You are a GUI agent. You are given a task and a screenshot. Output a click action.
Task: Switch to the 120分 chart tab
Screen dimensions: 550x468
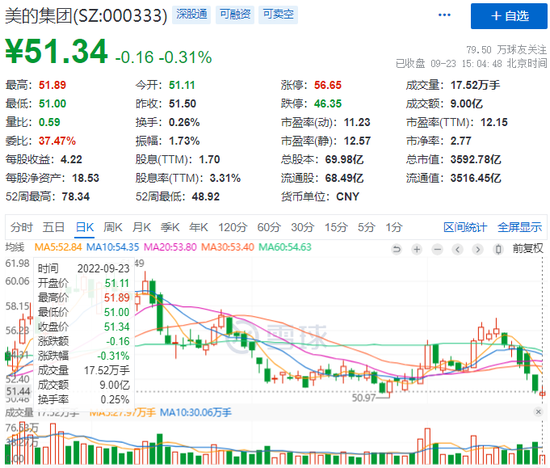pyautogui.click(x=233, y=227)
